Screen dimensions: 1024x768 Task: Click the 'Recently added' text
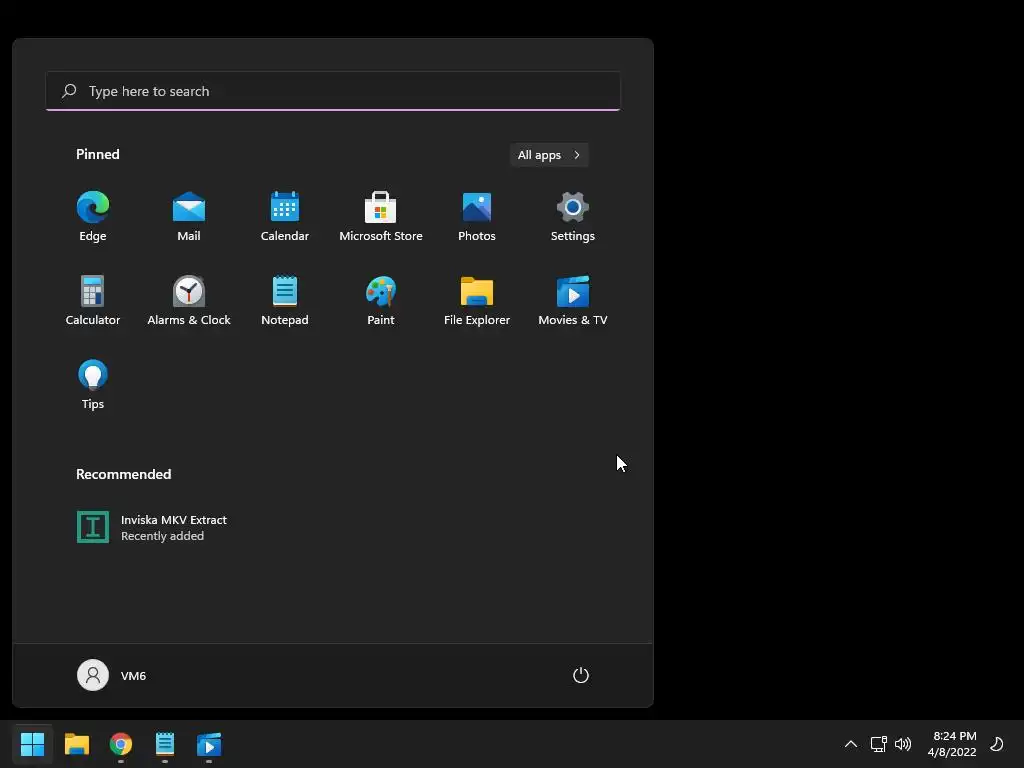162,536
